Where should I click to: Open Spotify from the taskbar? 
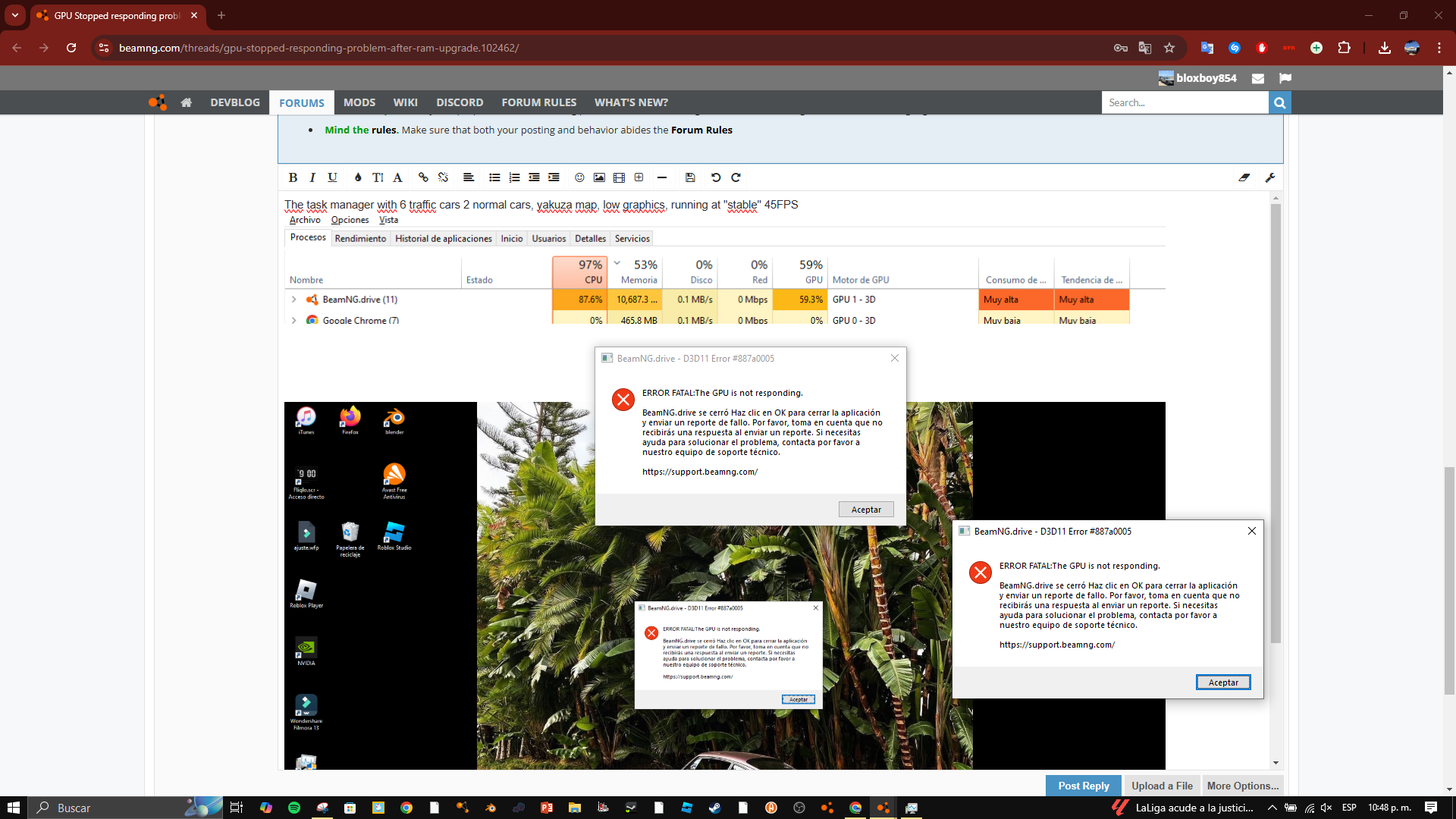[x=294, y=808]
